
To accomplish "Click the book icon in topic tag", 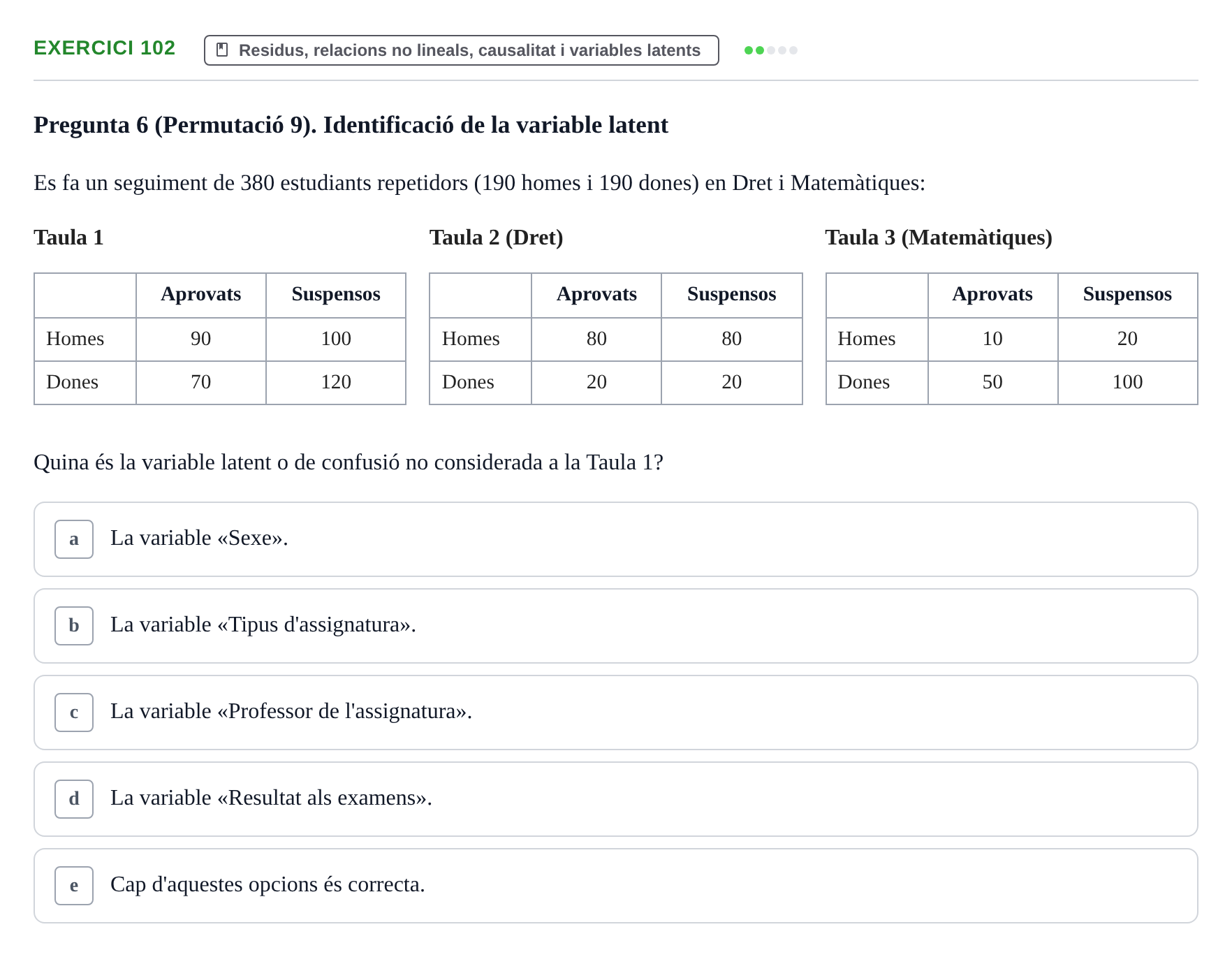I will (x=222, y=50).
